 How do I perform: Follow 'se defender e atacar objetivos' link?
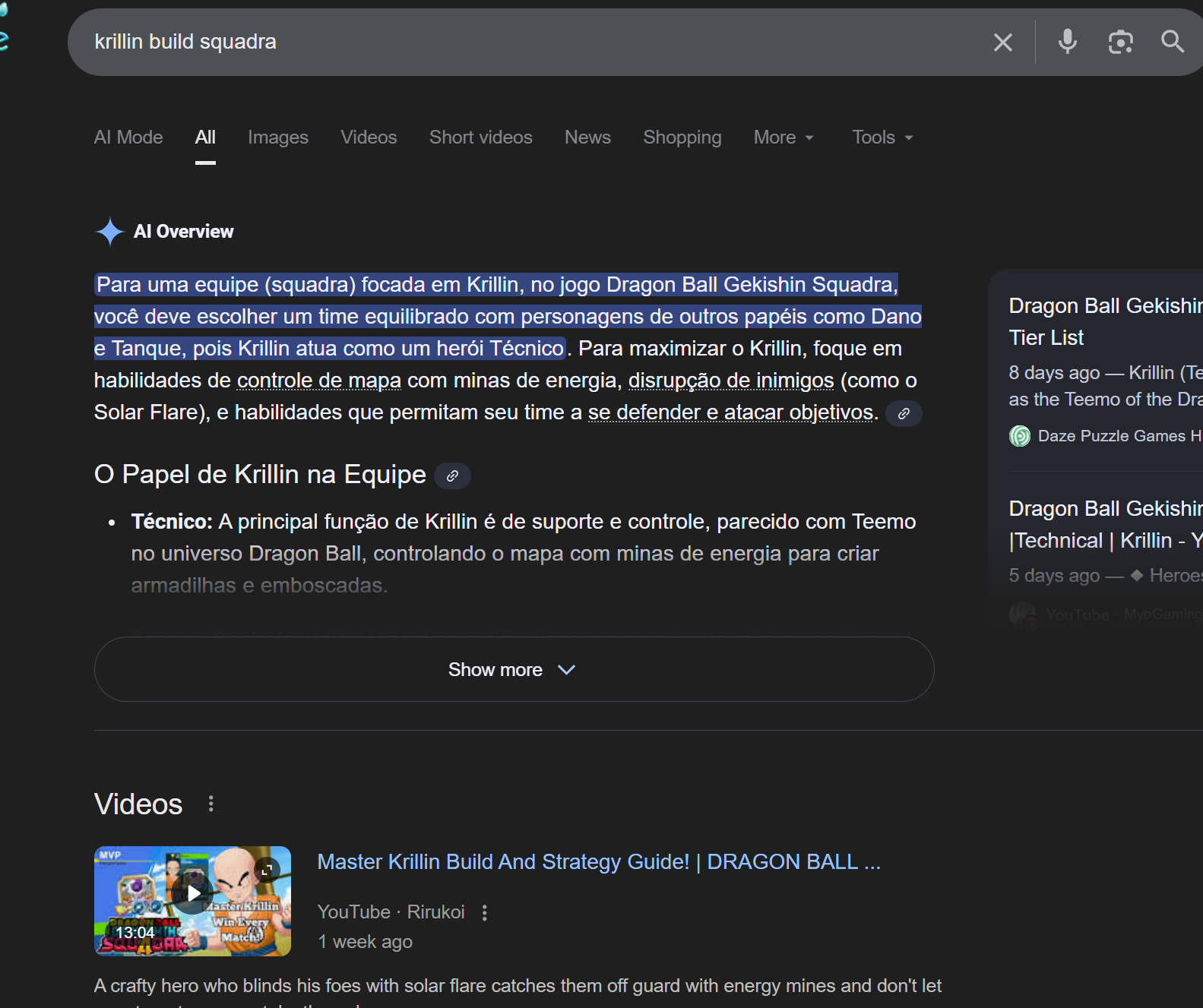730,412
